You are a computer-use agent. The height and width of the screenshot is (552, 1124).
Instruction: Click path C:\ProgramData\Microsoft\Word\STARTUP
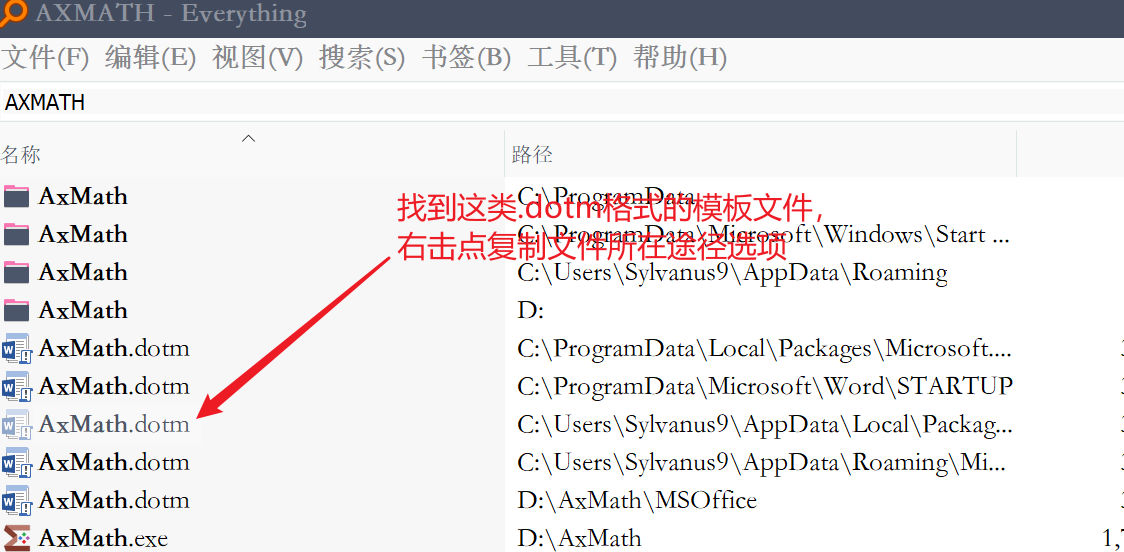[765, 386]
